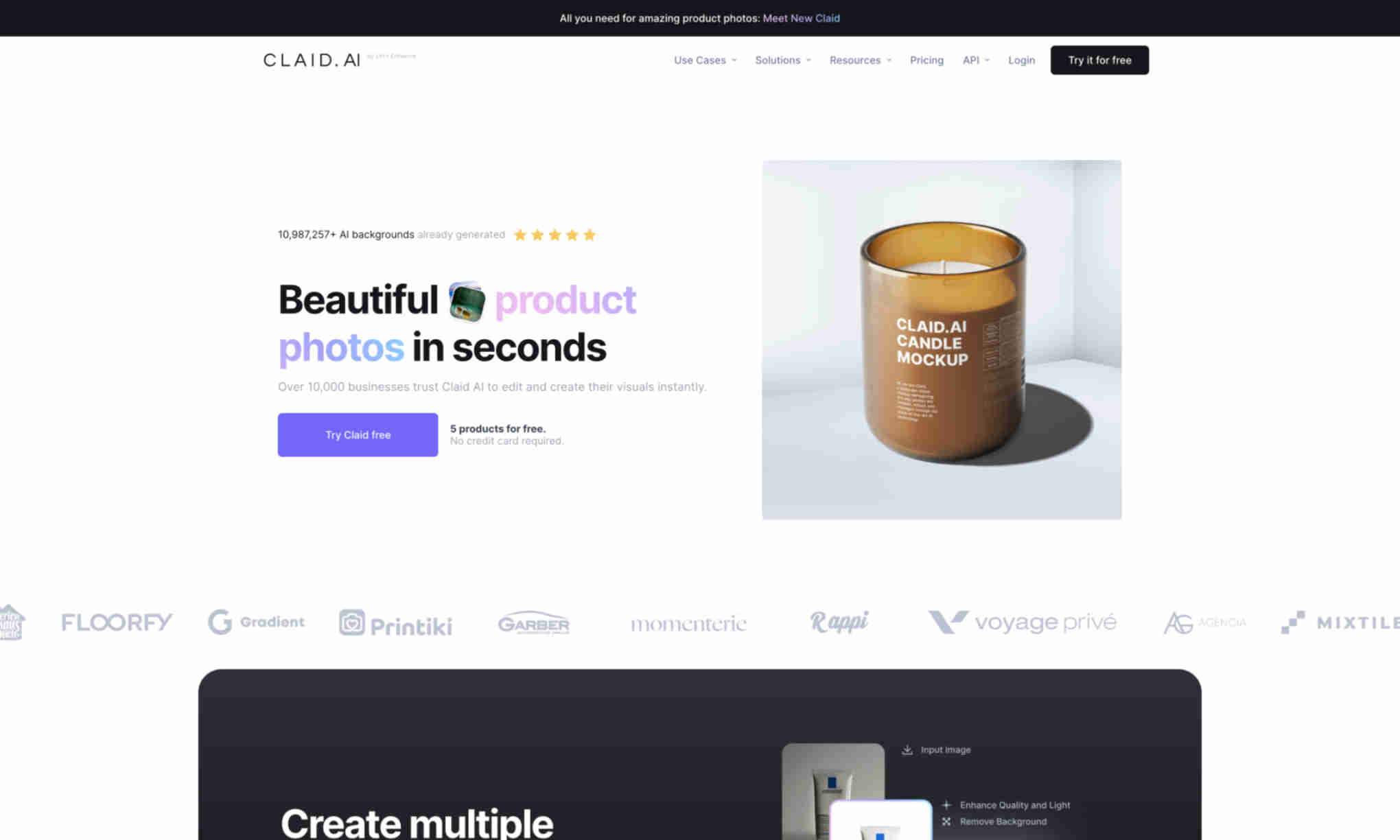Click the Claid.AI logo icon

click(x=311, y=59)
